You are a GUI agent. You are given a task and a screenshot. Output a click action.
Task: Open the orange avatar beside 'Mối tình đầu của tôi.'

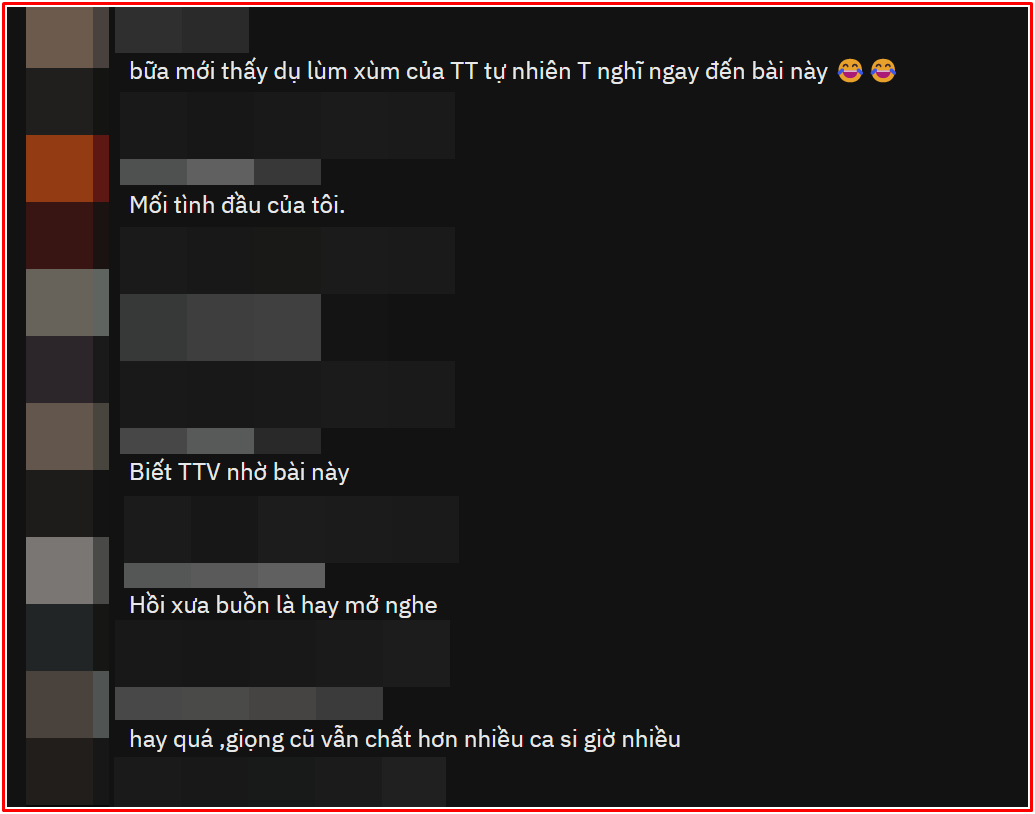pyautogui.click(x=67, y=168)
